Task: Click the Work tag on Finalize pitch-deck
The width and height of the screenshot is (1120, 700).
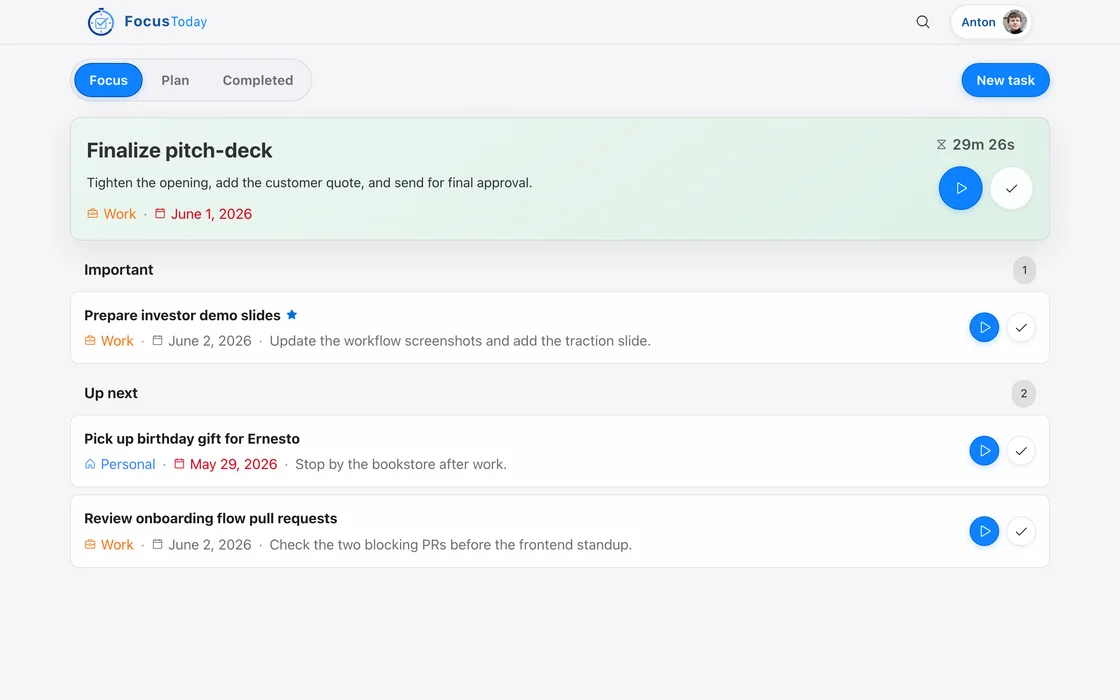Action: pyautogui.click(x=119, y=214)
